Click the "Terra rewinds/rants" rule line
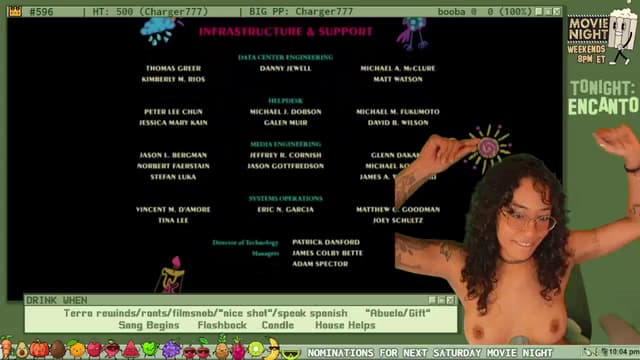This screenshot has height=360, width=640. coord(206,313)
